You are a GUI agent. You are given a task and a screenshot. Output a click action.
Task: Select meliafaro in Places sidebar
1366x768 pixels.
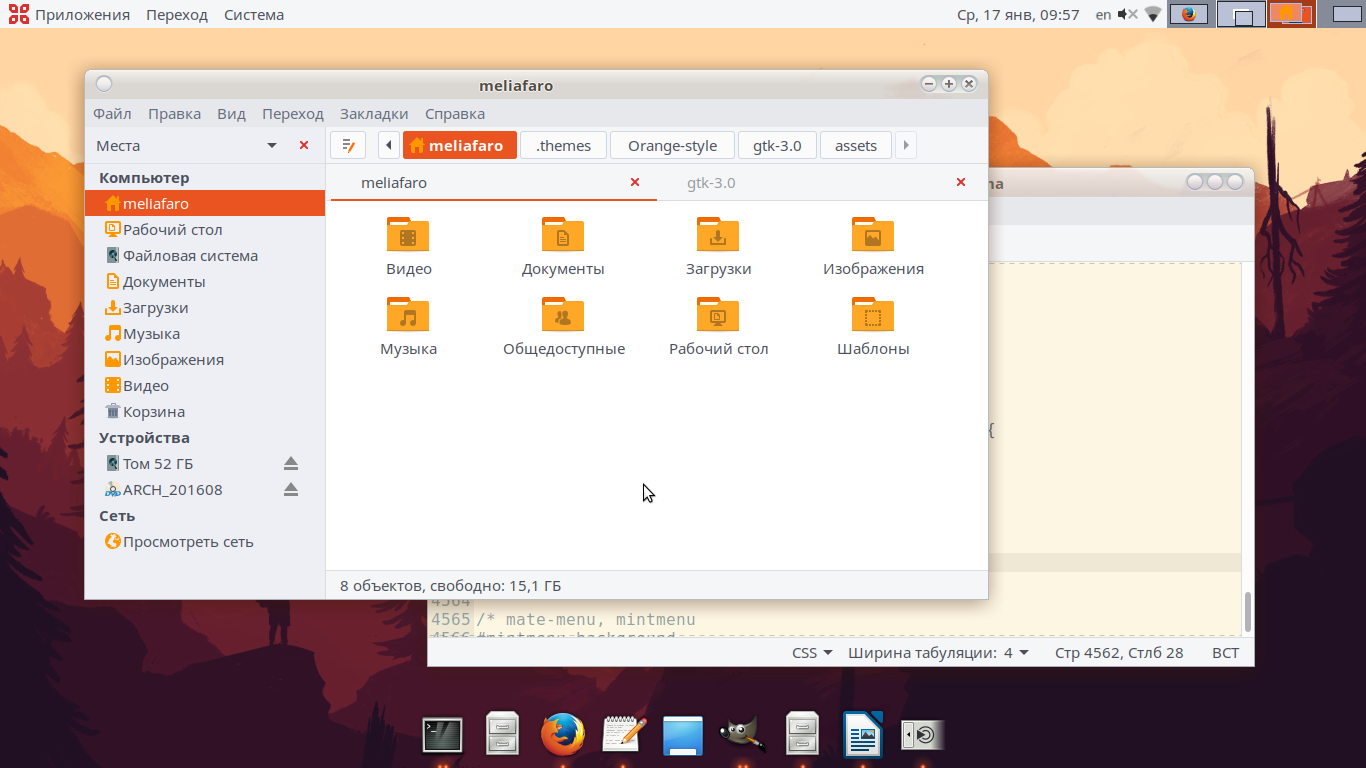(x=205, y=204)
